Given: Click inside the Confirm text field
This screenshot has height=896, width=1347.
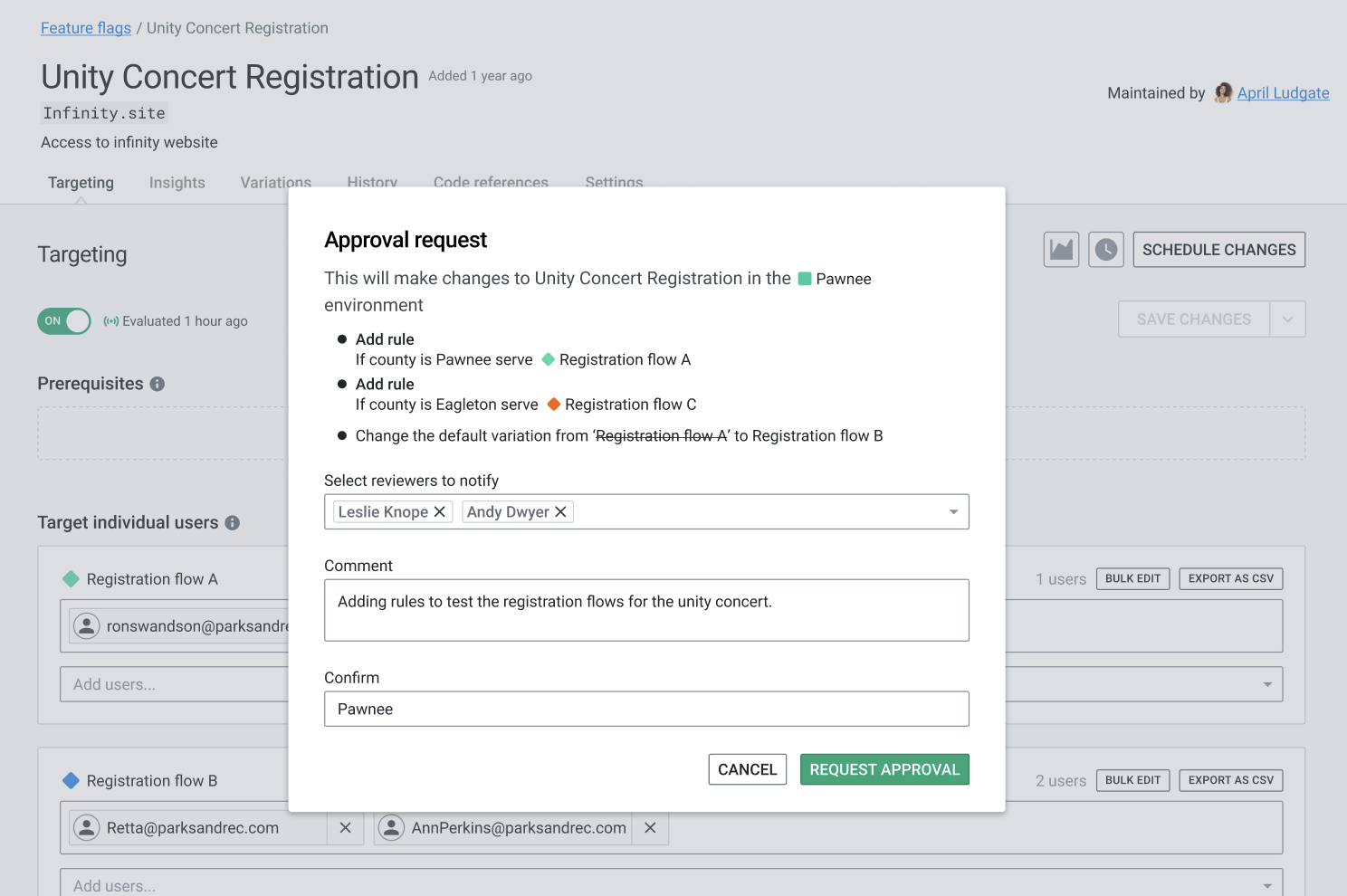Looking at the screenshot, I should 646,709.
